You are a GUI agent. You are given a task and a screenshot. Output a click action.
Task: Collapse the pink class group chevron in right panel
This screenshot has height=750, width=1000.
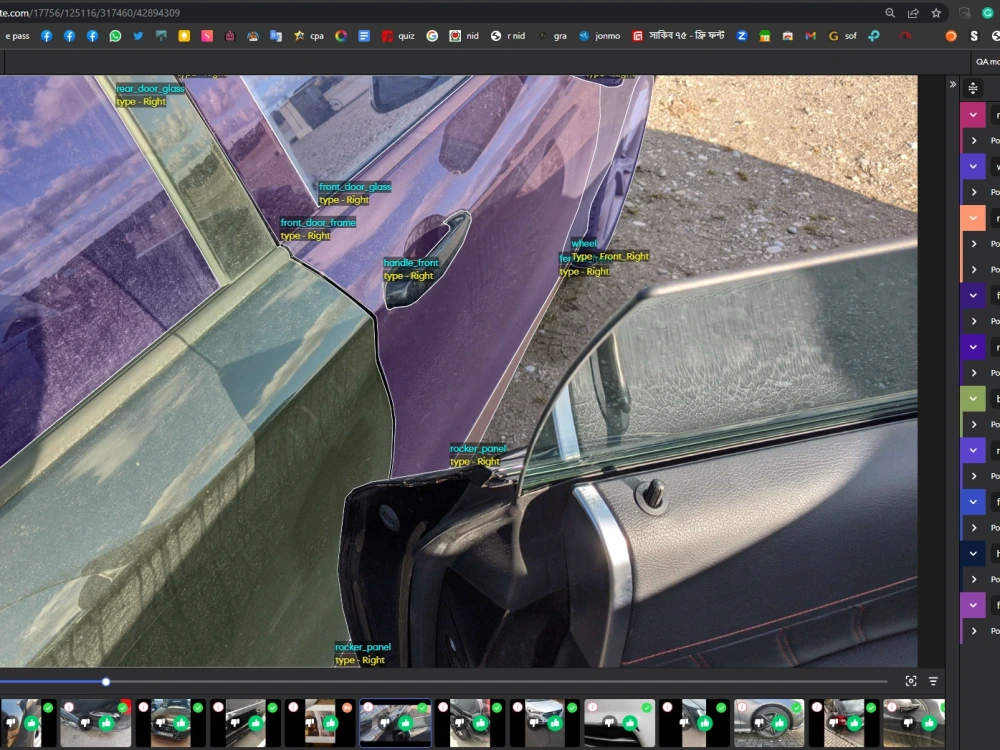coord(973,115)
